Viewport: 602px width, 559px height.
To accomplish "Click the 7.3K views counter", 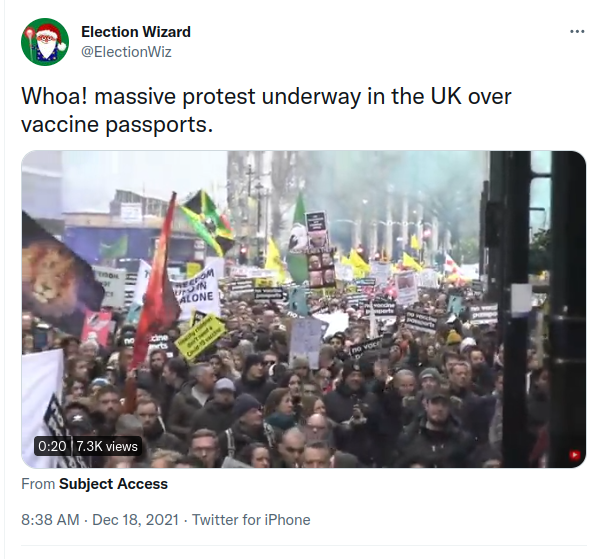I will click(x=107, y=446).
